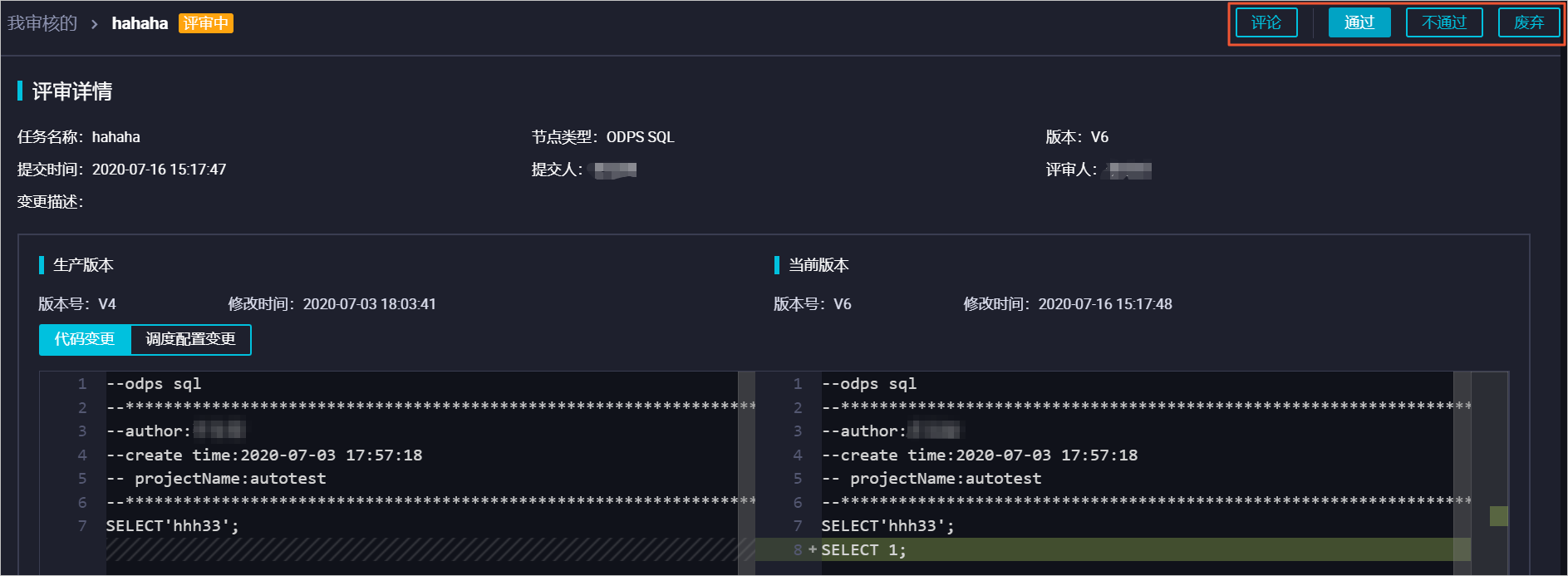Discard the review via 废弃 button
The width and height of the screenshot is (1568, 576).
pyautogui.click(x=1528, y=22)
